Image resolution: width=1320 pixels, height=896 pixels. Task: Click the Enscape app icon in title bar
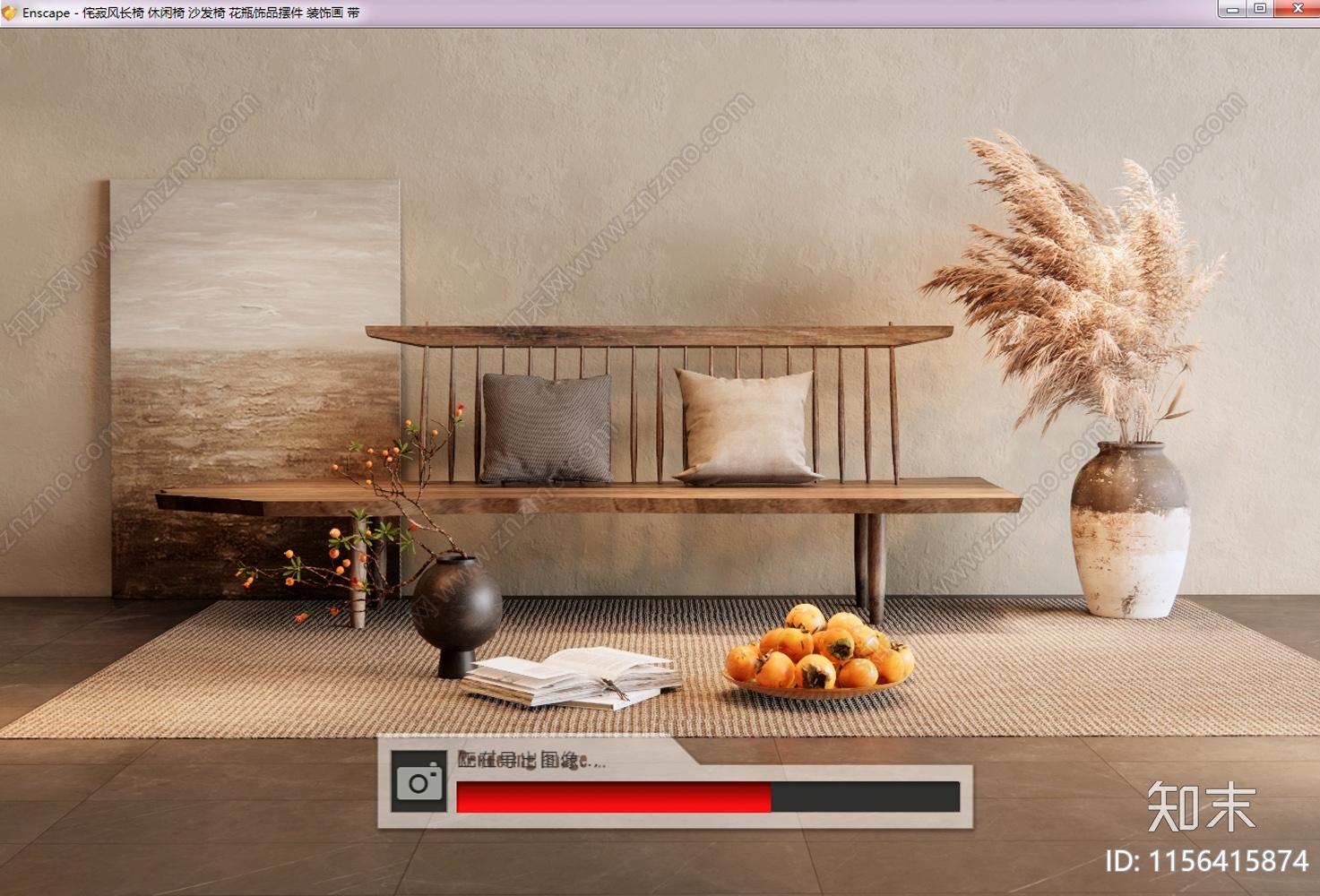coord(10,13)
